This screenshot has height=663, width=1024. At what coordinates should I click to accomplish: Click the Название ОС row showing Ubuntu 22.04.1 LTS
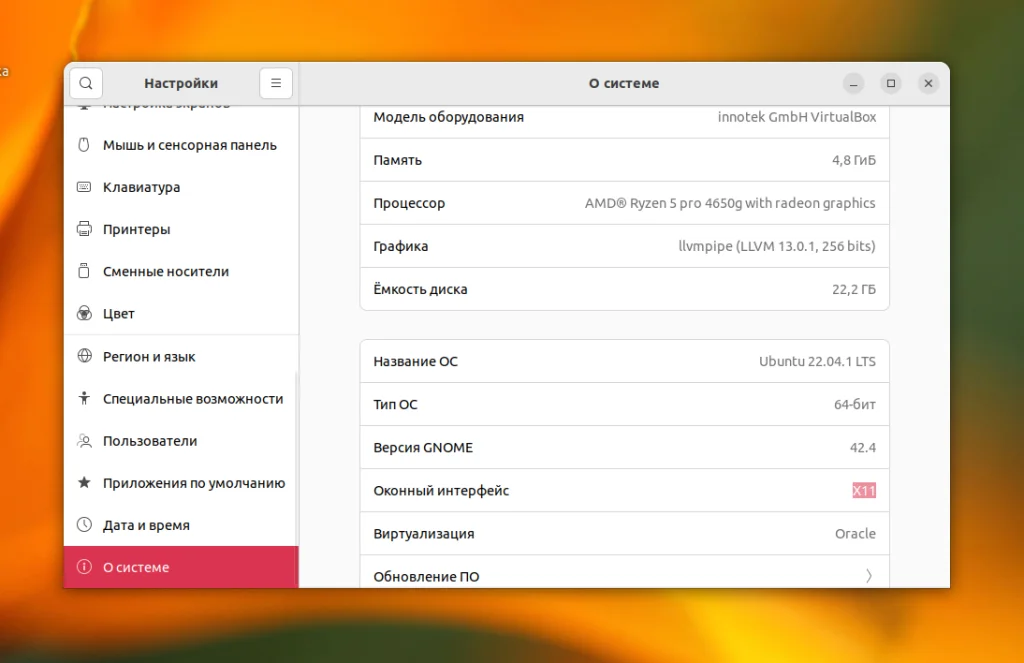click(x=624, y=361)
